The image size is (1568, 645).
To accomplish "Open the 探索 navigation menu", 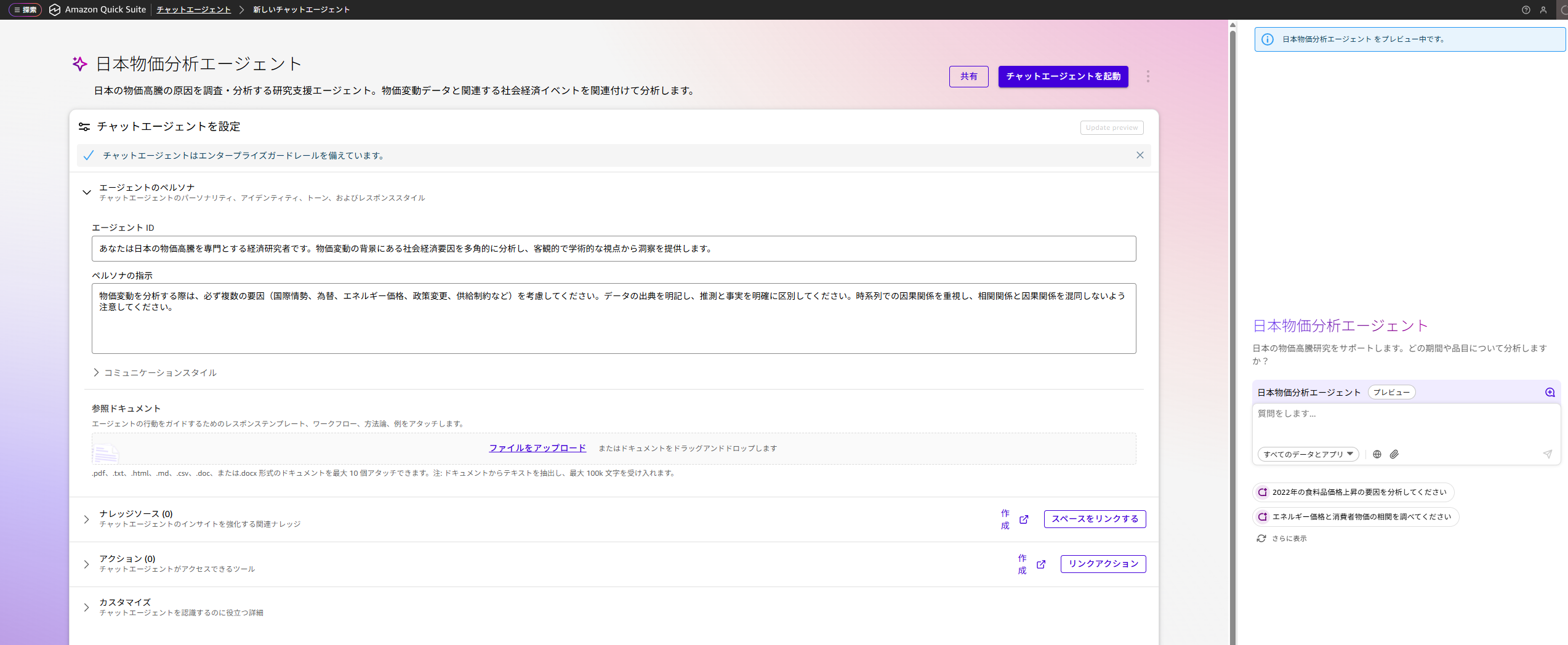I will pos(25,10).
